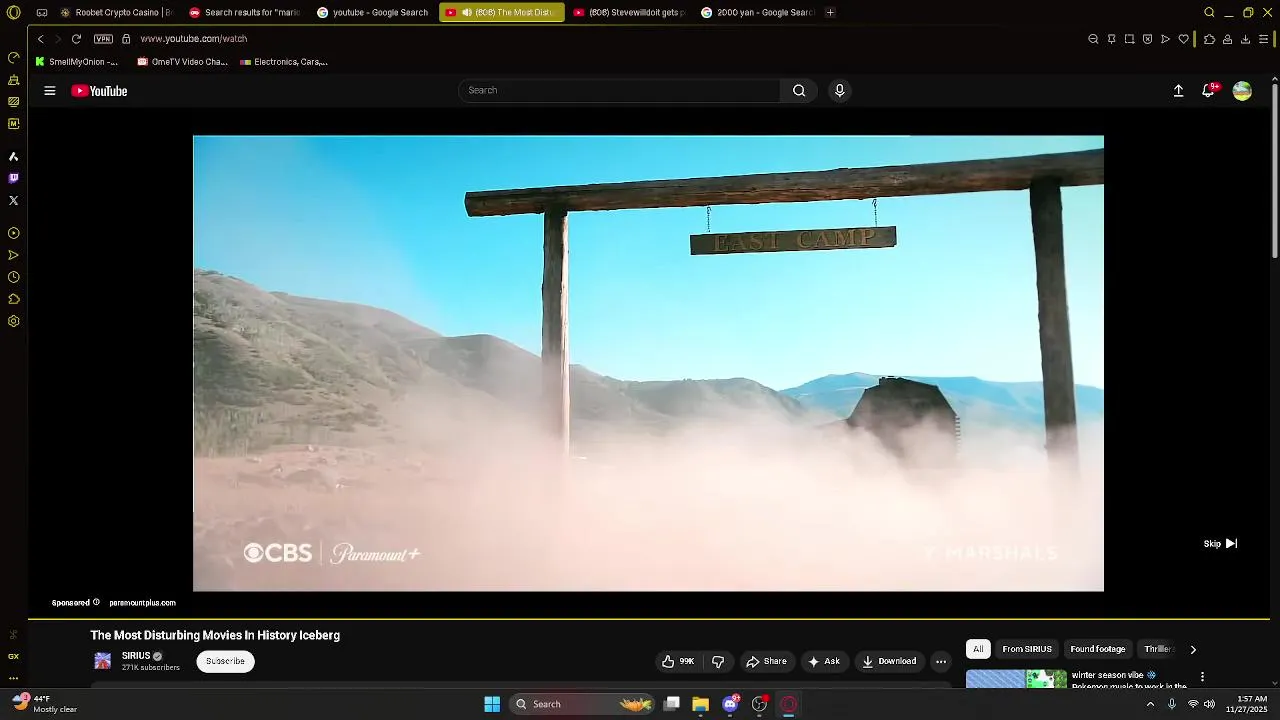Switch to Stevewilldoit YouTube tab

(629, 12)
